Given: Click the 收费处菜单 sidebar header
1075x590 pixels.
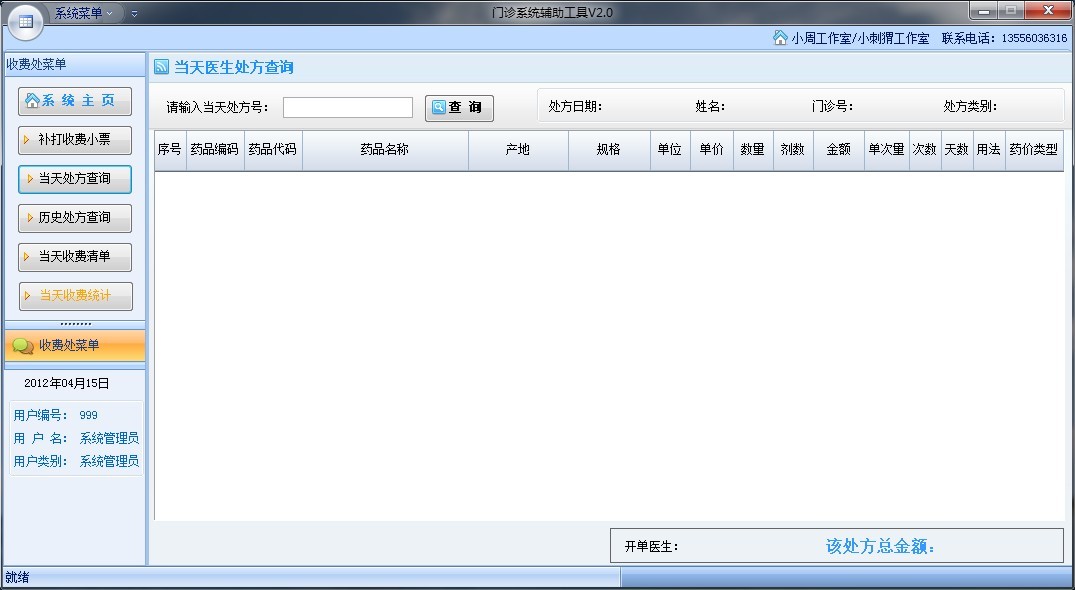Looking at the screenshot, I should [x=75, y=64].
